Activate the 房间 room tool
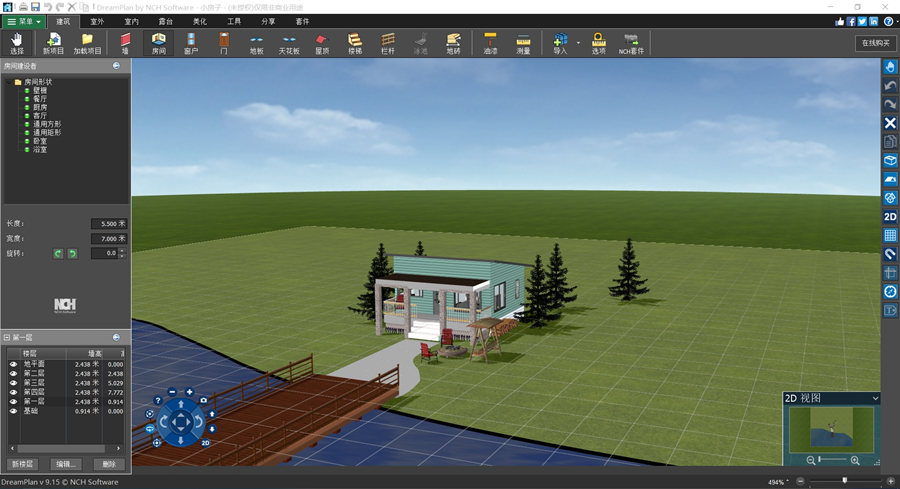 tap(159, 44)
